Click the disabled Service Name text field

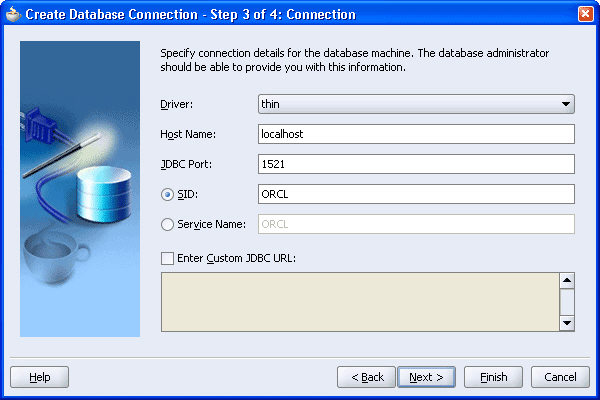(x=416, y=224)
